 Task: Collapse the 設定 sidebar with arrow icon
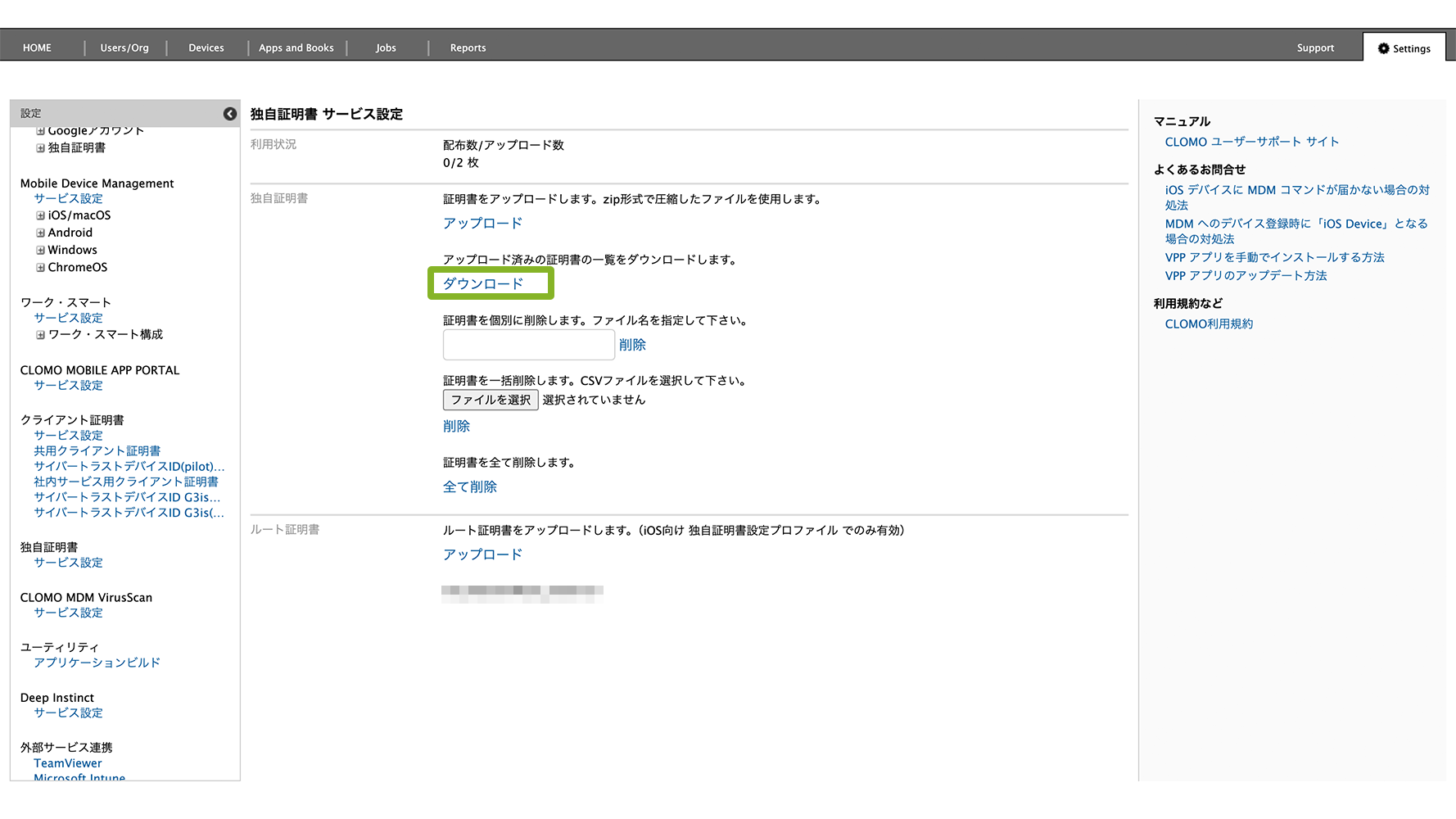coord(230,114)
